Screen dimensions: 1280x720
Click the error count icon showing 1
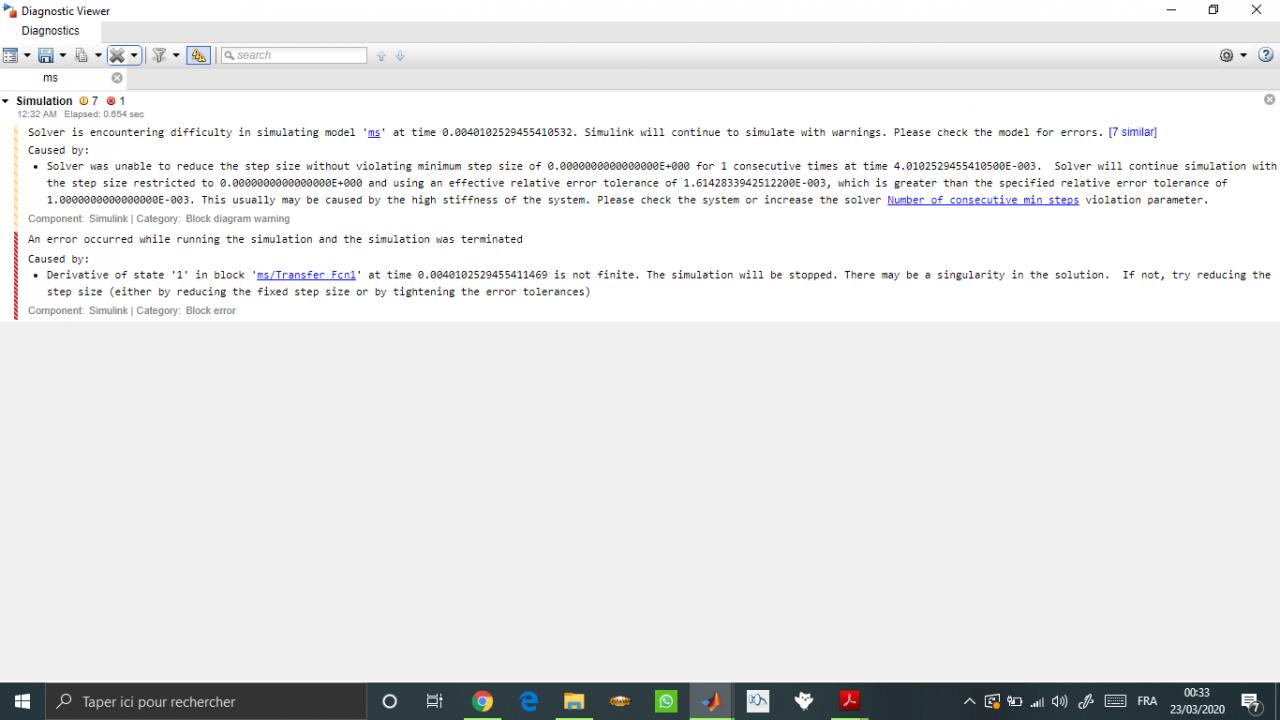(111, 101)
